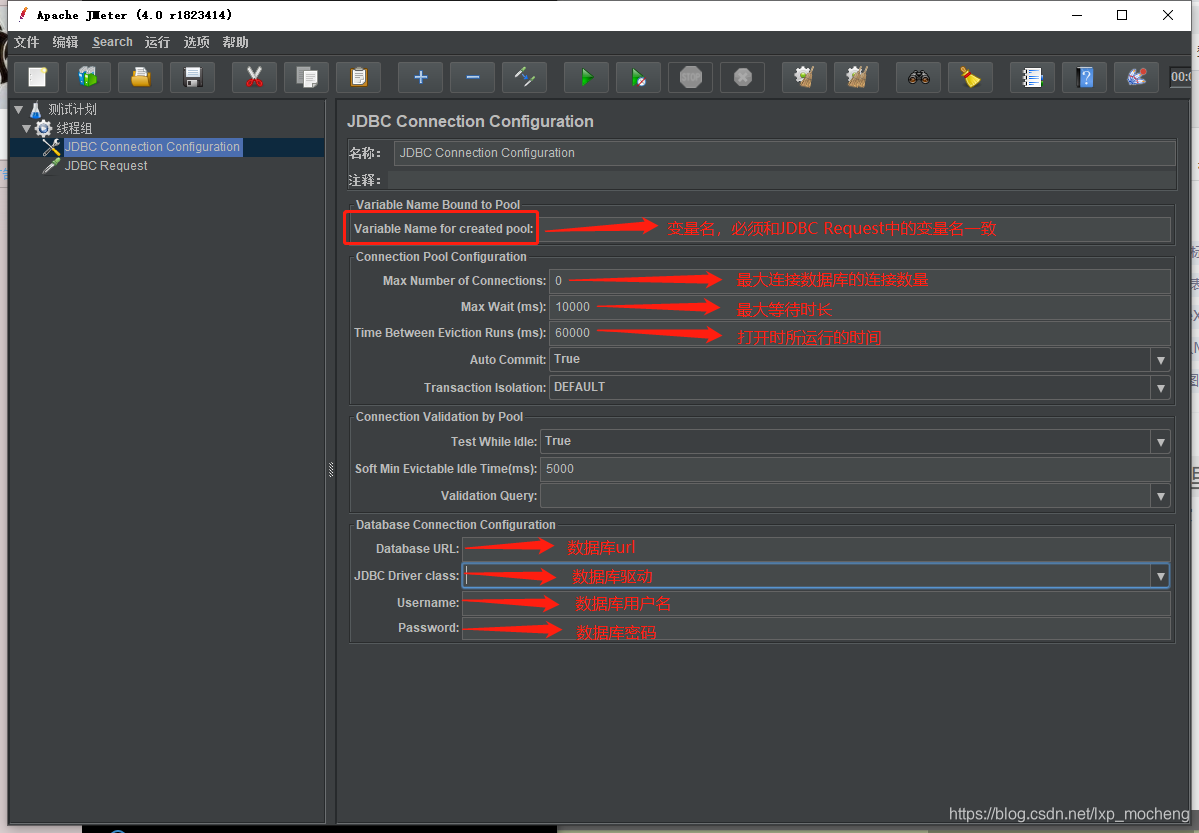
Task: Click the Max Wait (ms) field
Action: [x=859, y=307]
